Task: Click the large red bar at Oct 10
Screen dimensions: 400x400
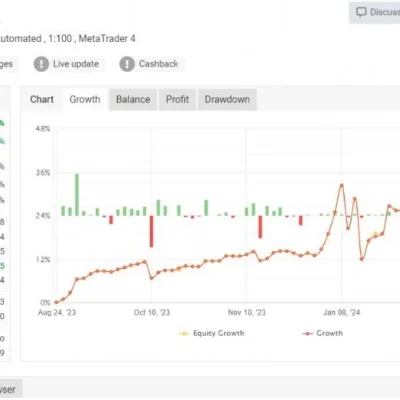Action: click(151, 231)
